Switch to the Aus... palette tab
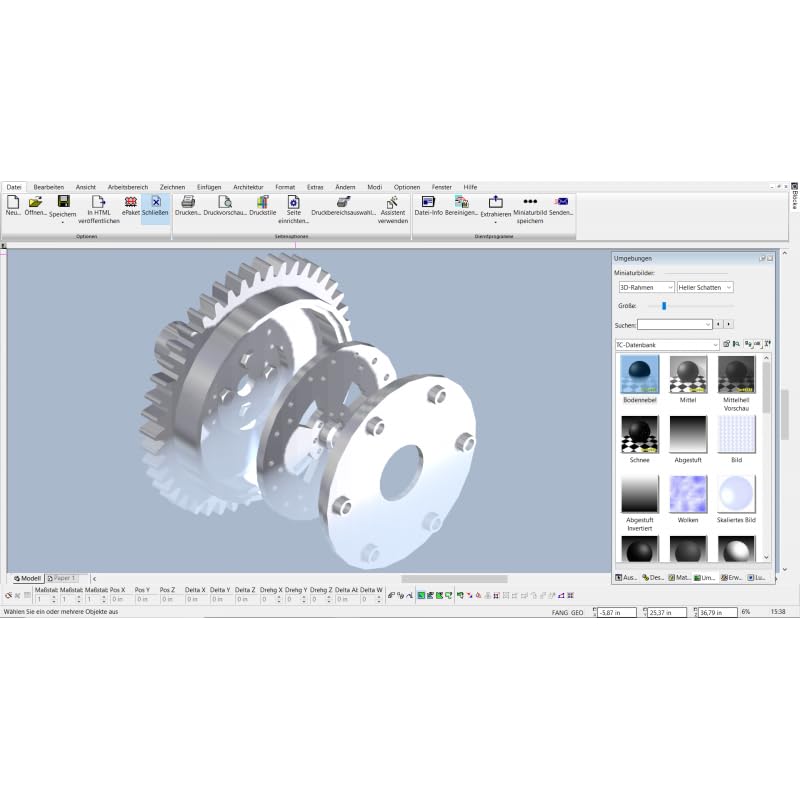 click(626, 578)
